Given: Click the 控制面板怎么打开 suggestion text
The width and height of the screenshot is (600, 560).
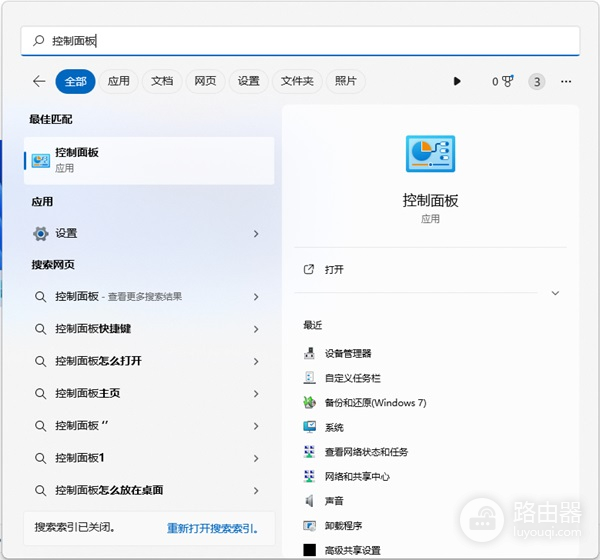Looking at the screenshot, I should coord(98,361).
